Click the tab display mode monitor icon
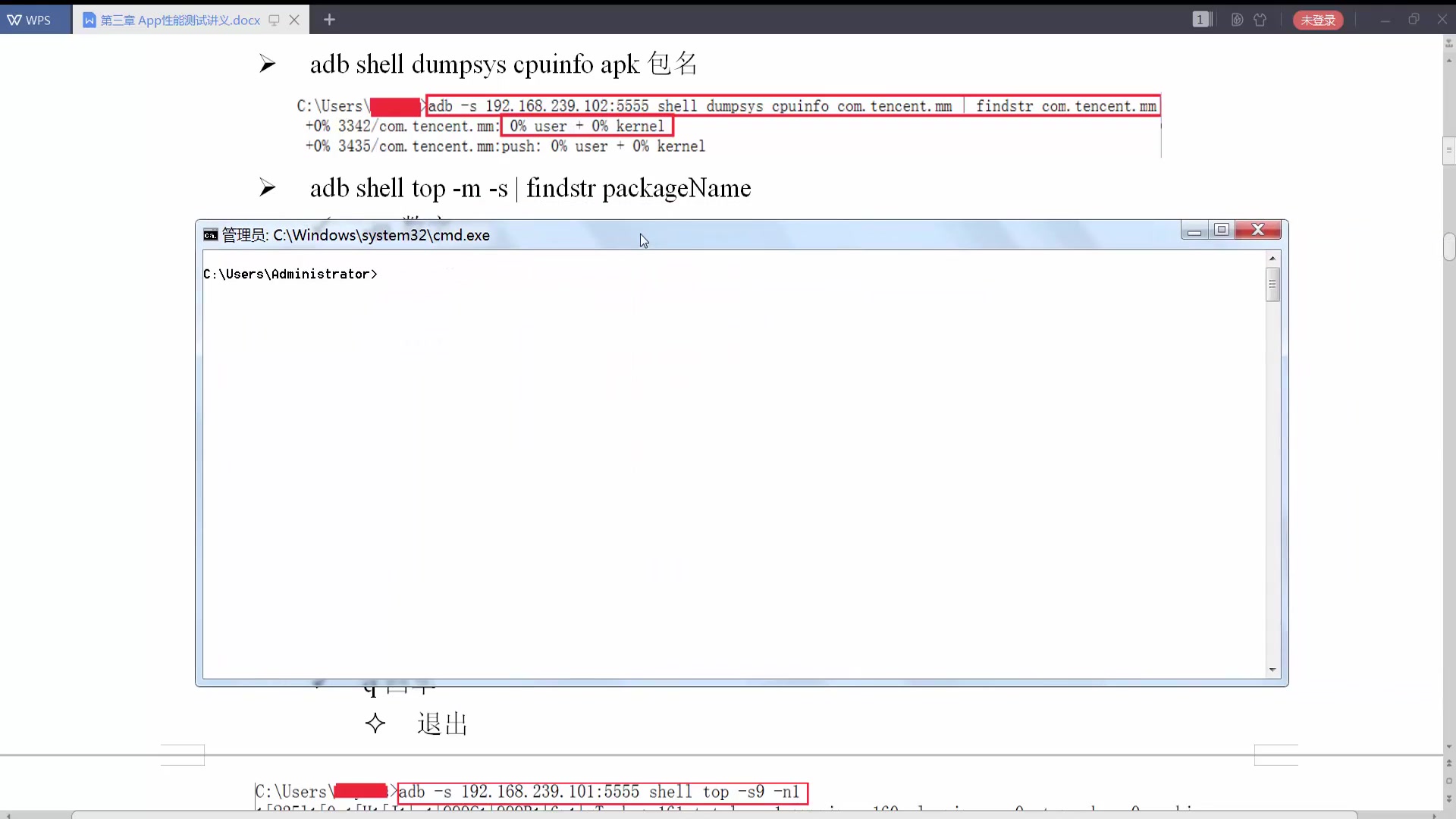 pyautogui.click(x=275, y=20)
